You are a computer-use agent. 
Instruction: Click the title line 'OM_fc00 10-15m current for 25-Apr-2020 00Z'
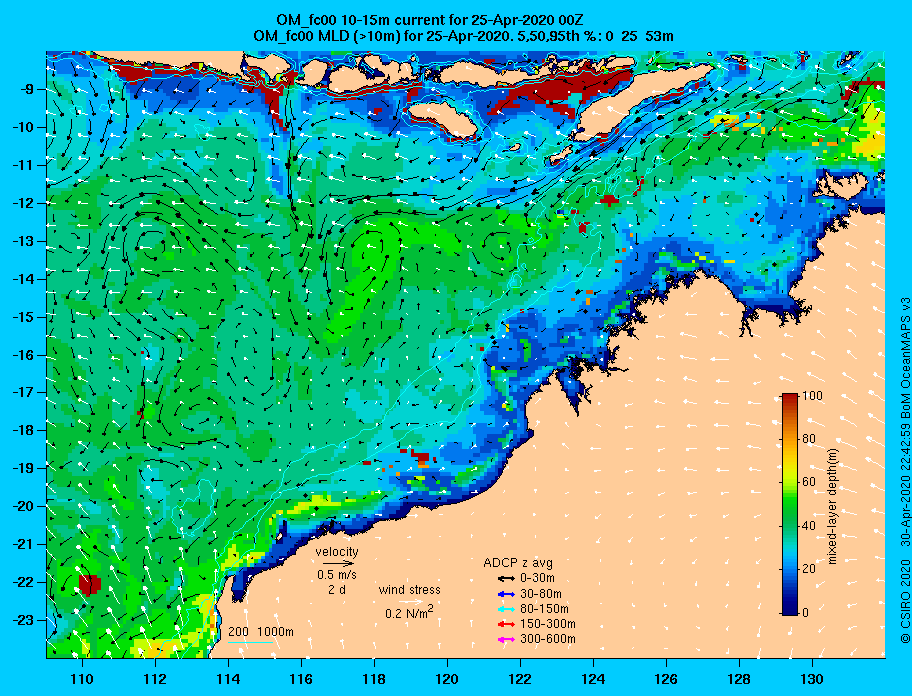tap(430, 20)
